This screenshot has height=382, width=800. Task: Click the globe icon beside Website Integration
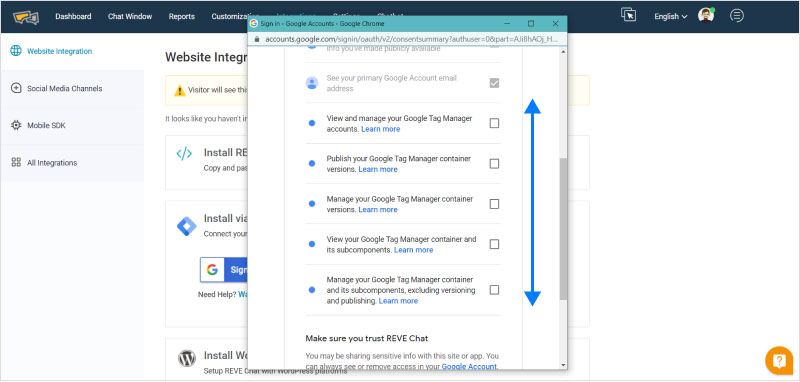coord(16,51)
